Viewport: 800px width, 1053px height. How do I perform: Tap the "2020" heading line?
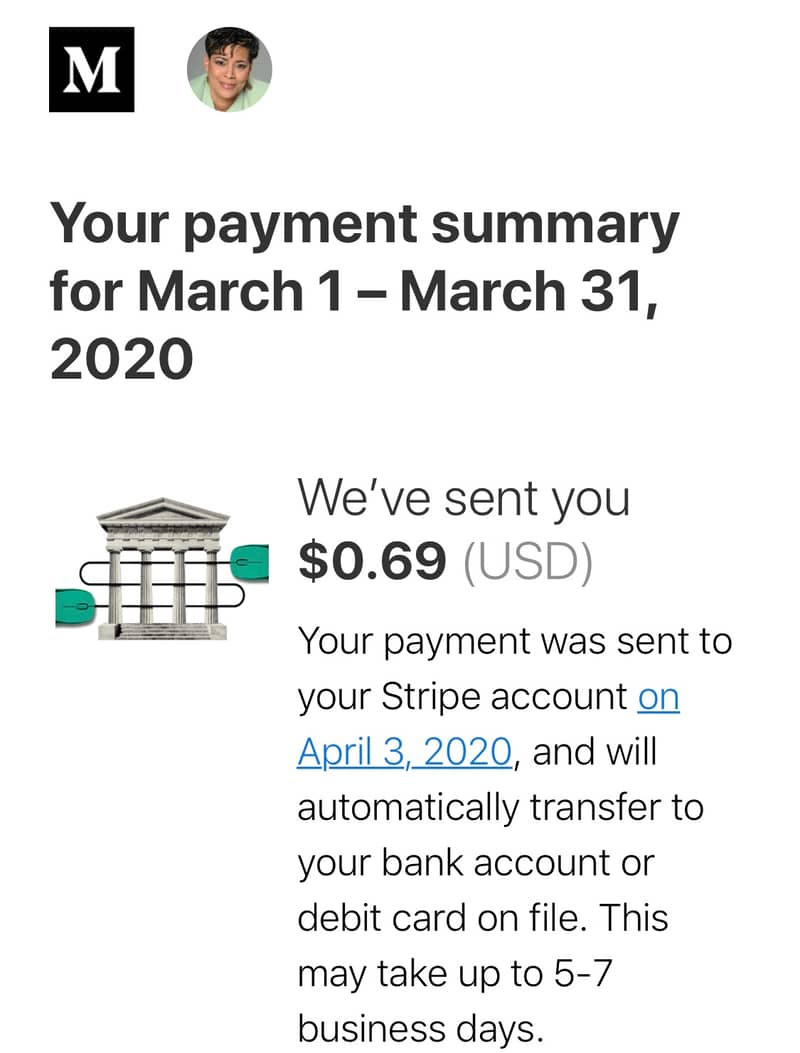point(121,358)
